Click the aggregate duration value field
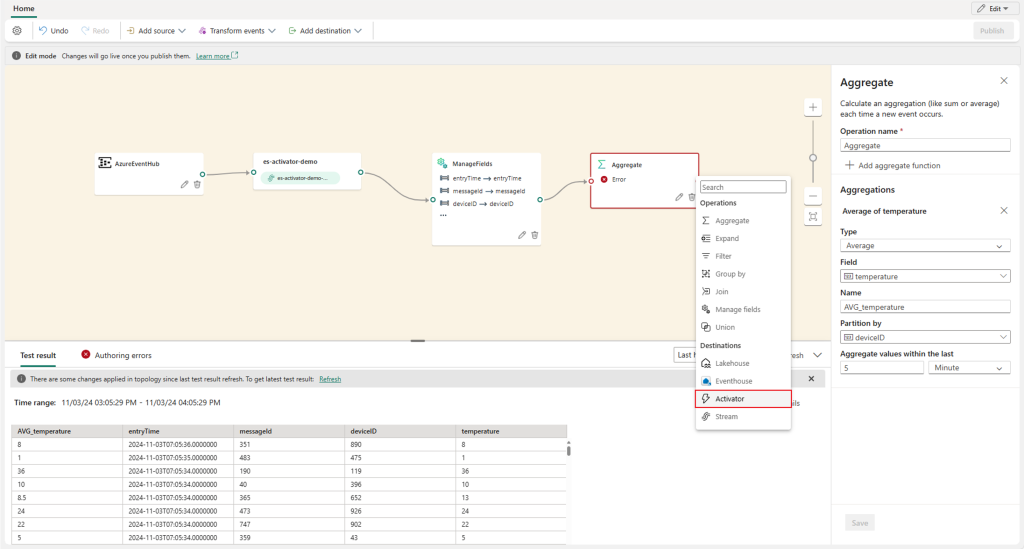Image resolution: width=1024 pixels, height=549 pixels. click(x=882, y=368)
